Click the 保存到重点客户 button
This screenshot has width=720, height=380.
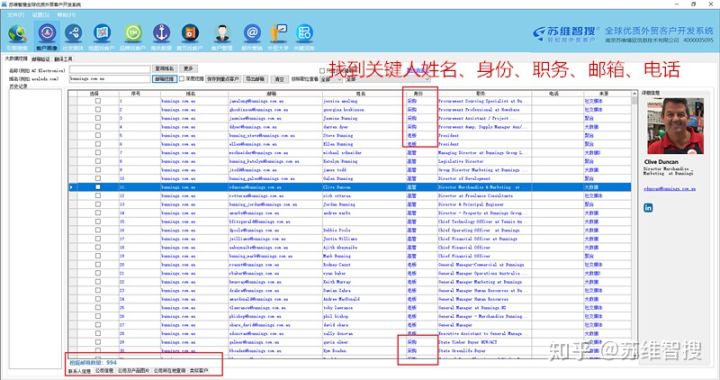coord(223,79)
